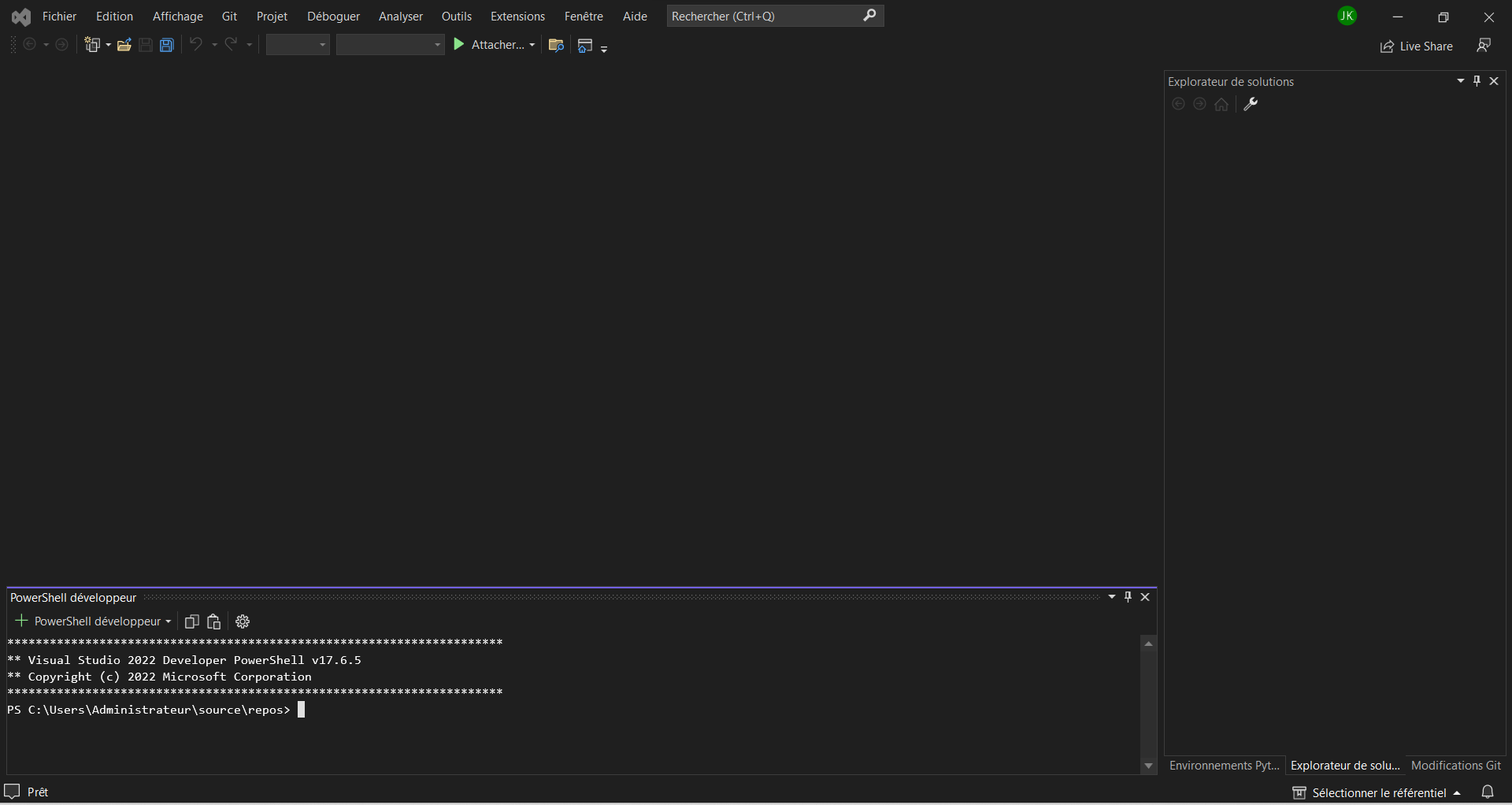Click the Open File folder icon
The width and height of the screenshot is (1512, 805).
point(124,45)
